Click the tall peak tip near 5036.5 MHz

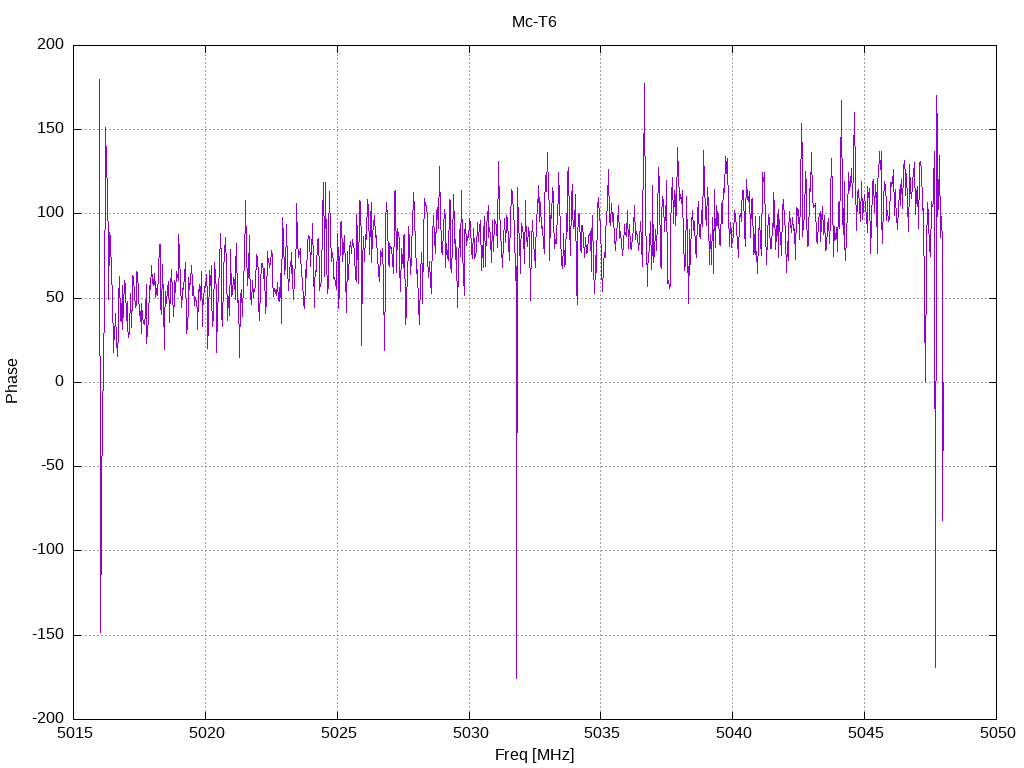pyautogui.click(x=644, y=84)
